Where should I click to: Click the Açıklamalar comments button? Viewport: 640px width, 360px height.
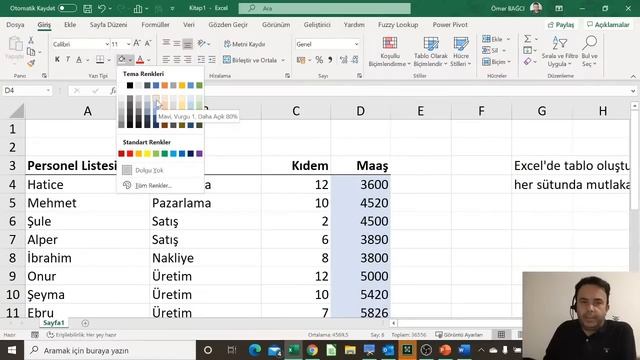[608, 24]
